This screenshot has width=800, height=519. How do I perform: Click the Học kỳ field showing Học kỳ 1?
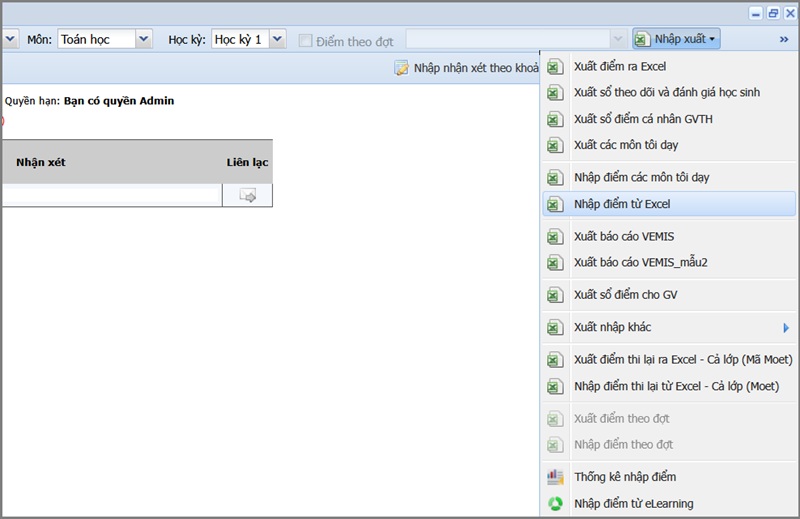click(240, 39)
